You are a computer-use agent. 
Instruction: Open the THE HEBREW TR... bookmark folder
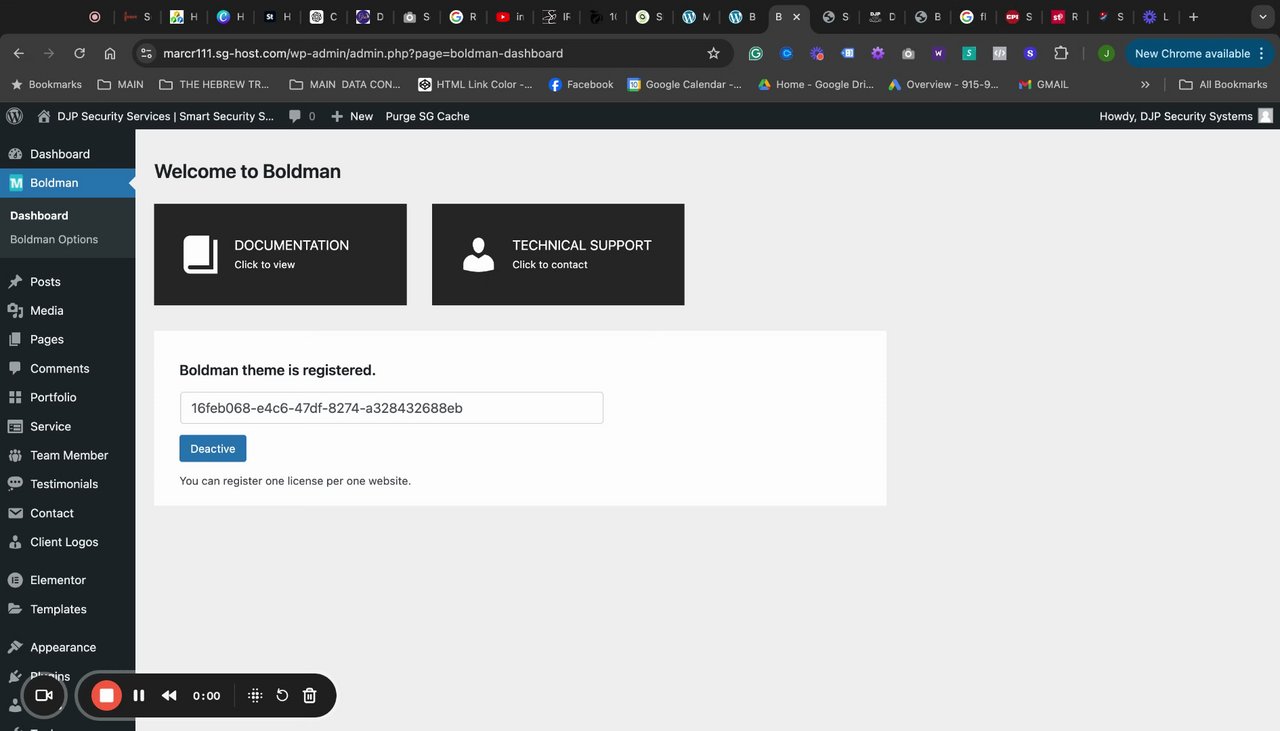214,85
